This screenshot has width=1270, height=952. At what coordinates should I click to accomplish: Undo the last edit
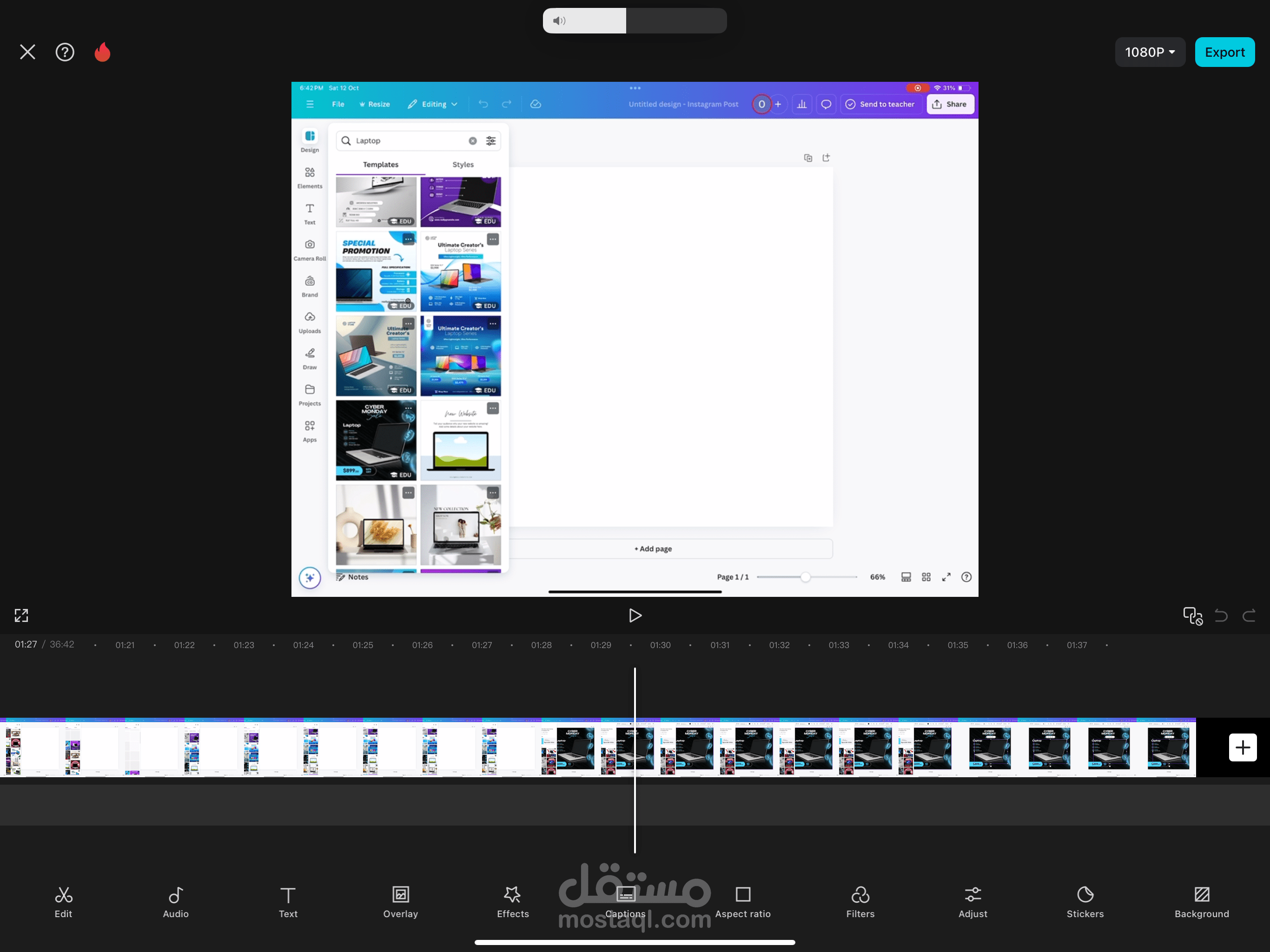[x=1221, y=615]
